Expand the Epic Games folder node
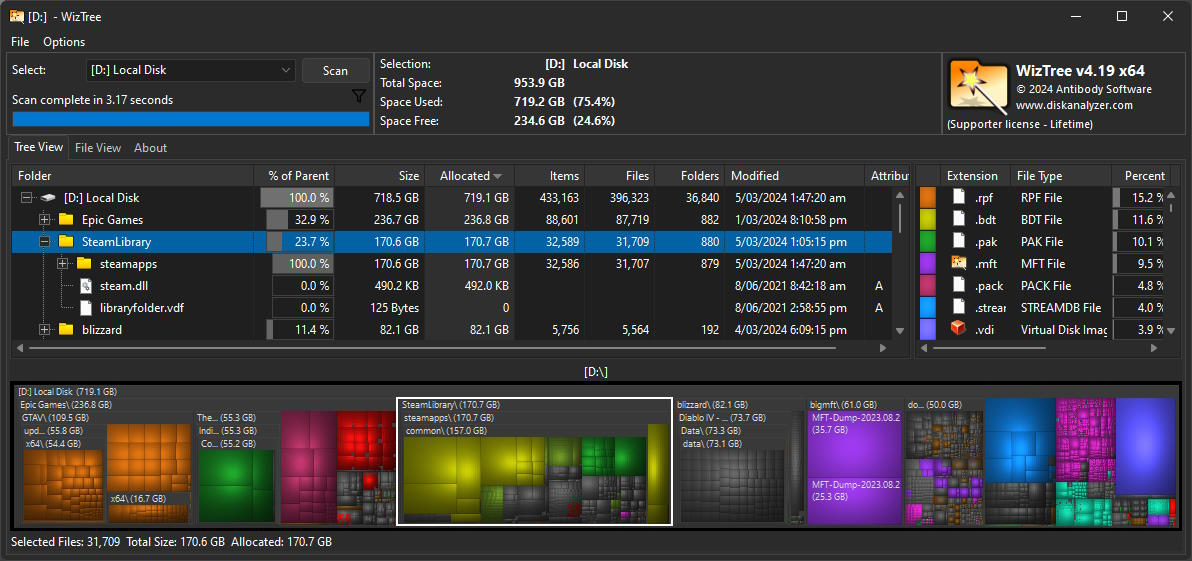Image resolution: width=1192 pixels, height=561 pixels. [45, 220]
